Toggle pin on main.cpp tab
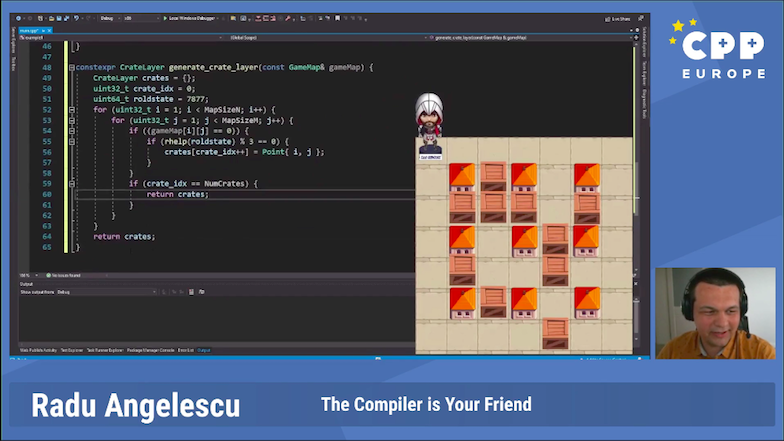This screenshot has height=441, width=784. (x=43, y=30)
